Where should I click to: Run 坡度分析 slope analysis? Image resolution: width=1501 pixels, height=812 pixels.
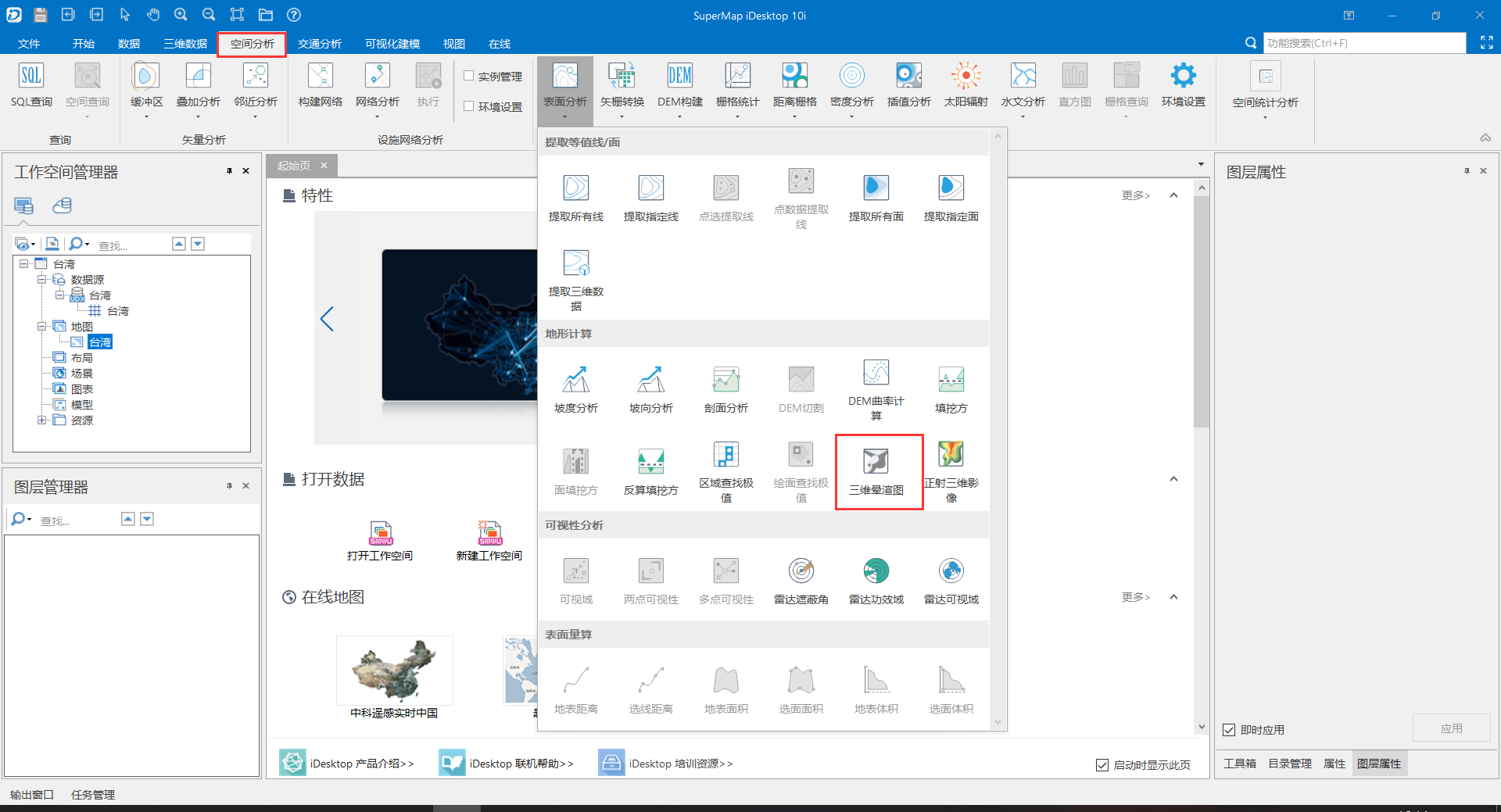coord(576,389)
